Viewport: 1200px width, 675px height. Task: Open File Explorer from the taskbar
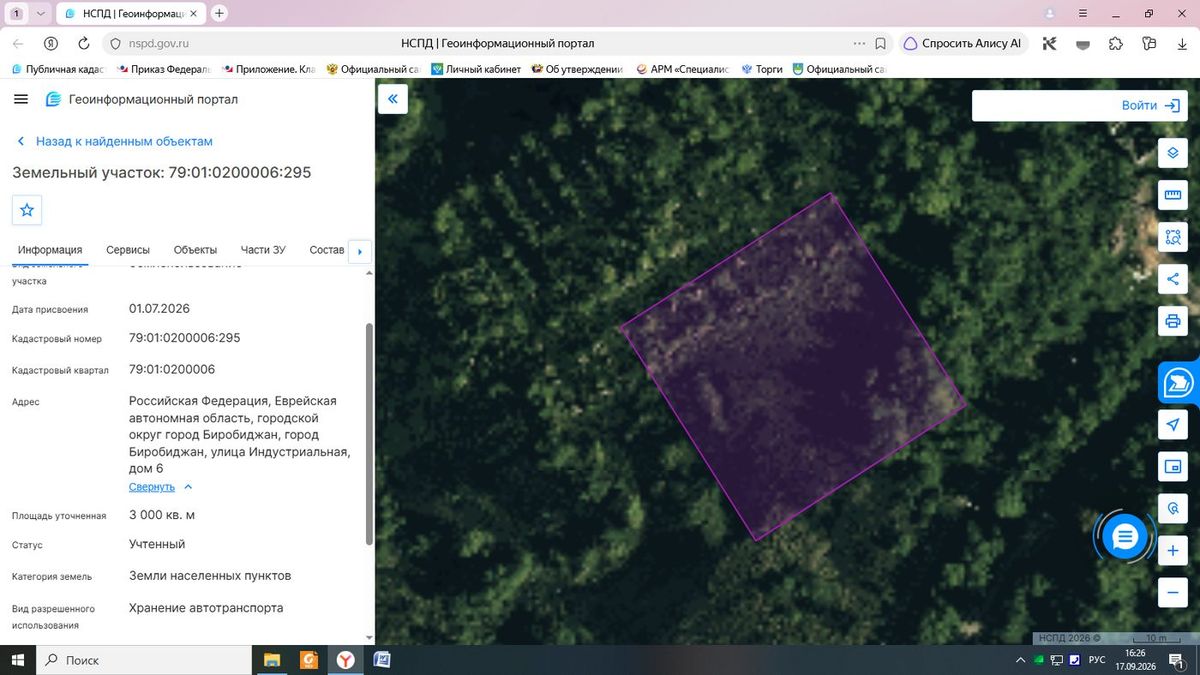coord(271,660)
